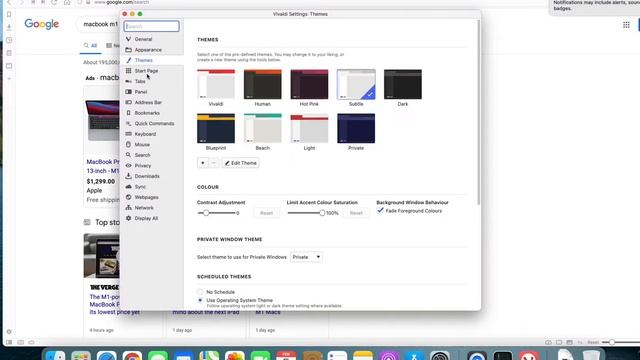Reset the Accent Colour Saturation value
The height and width of the screenshot is (360, 640).
(356, 213)
